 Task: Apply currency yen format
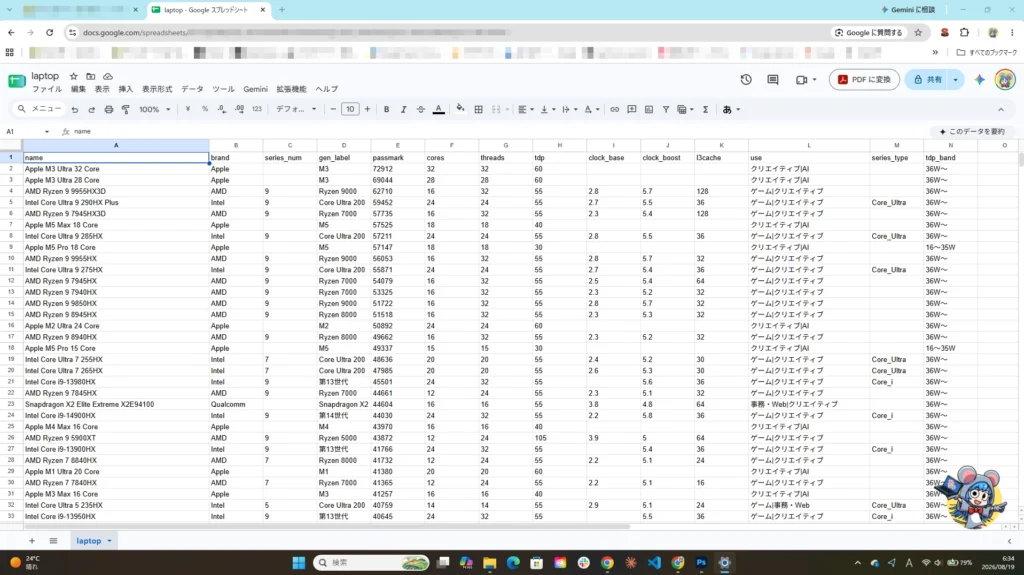[187, 110]
